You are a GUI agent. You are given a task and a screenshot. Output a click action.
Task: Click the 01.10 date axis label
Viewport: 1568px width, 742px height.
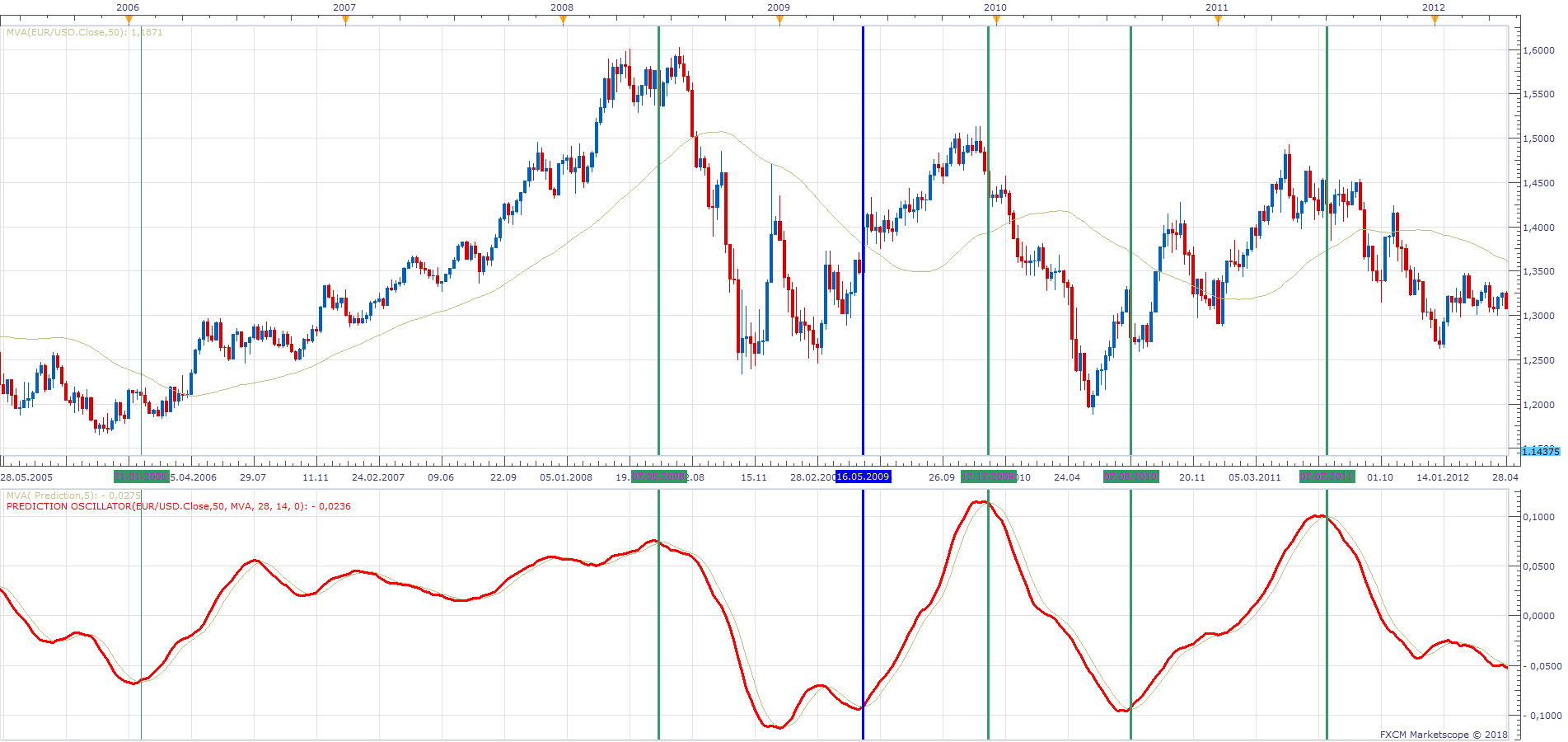point(1380,477)
